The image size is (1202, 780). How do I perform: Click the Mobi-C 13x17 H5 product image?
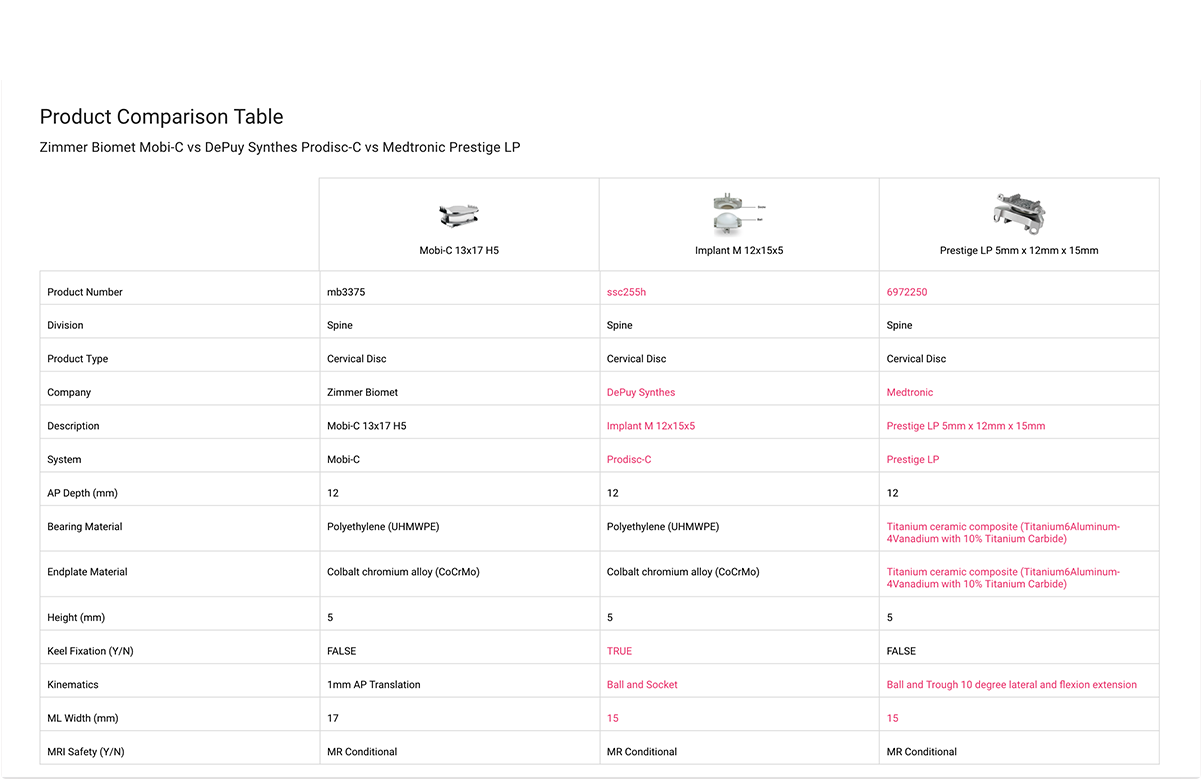459,214
